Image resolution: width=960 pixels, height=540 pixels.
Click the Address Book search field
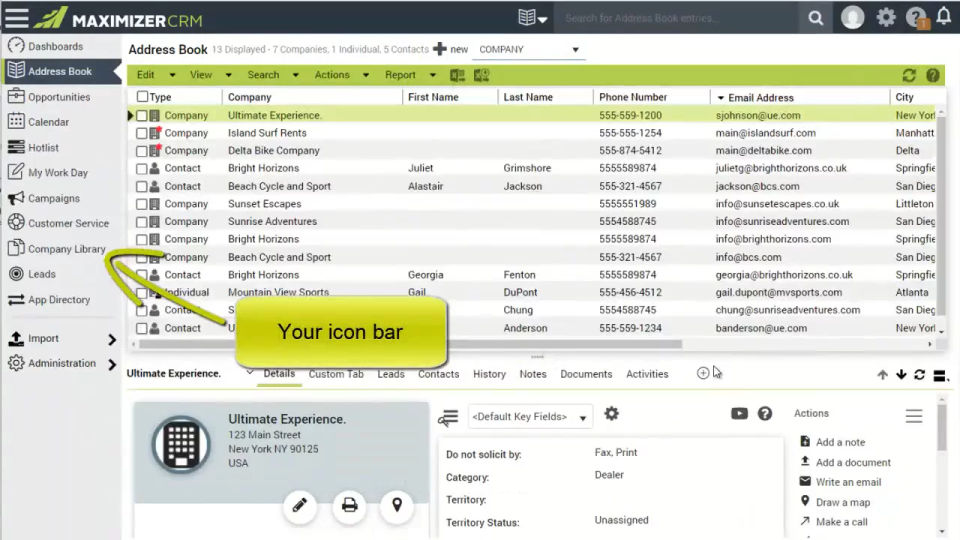[x=678, y=18]
